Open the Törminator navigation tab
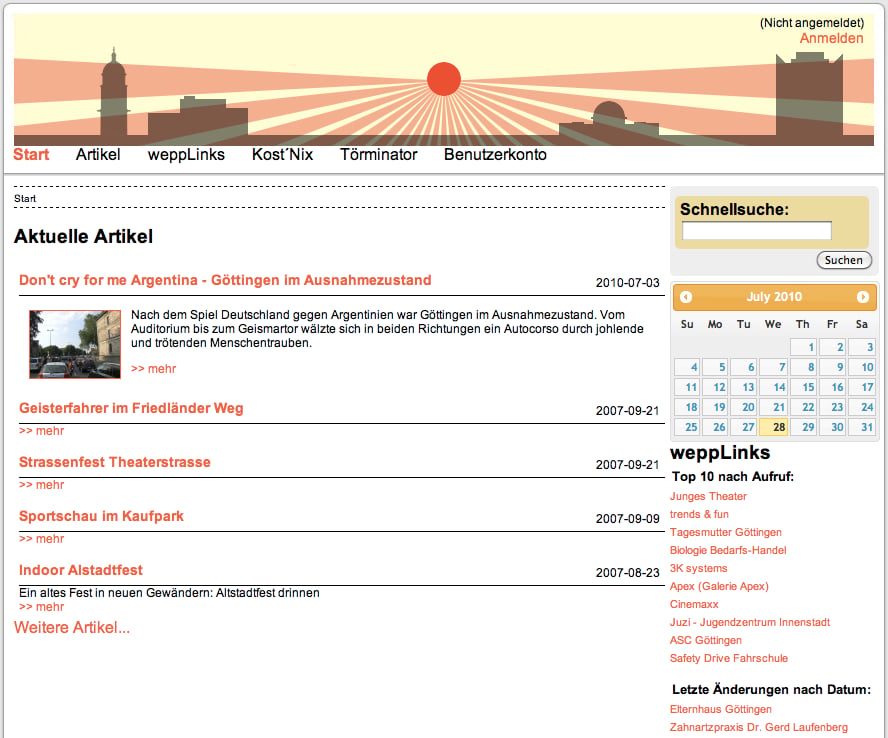 point(378,155)
